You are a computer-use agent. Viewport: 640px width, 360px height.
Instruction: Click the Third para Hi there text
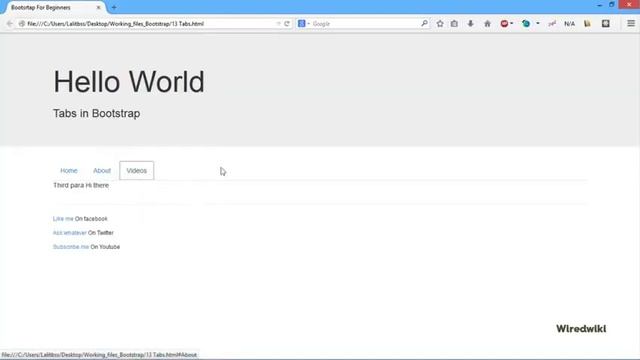[81, 185]
